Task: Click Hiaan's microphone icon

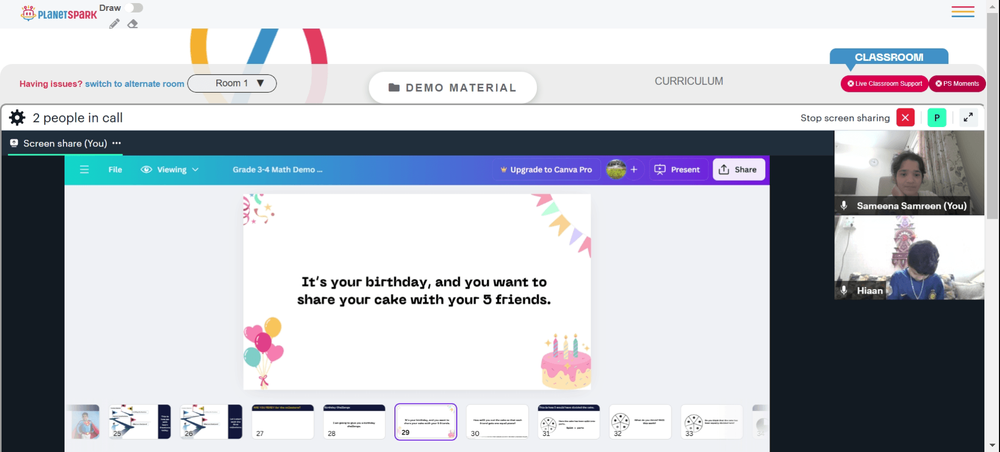Action: click(844, 291)
